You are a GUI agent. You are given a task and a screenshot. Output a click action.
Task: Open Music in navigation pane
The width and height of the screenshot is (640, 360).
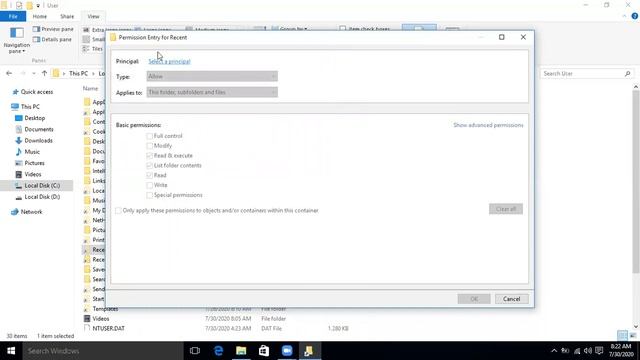point(28,152)
